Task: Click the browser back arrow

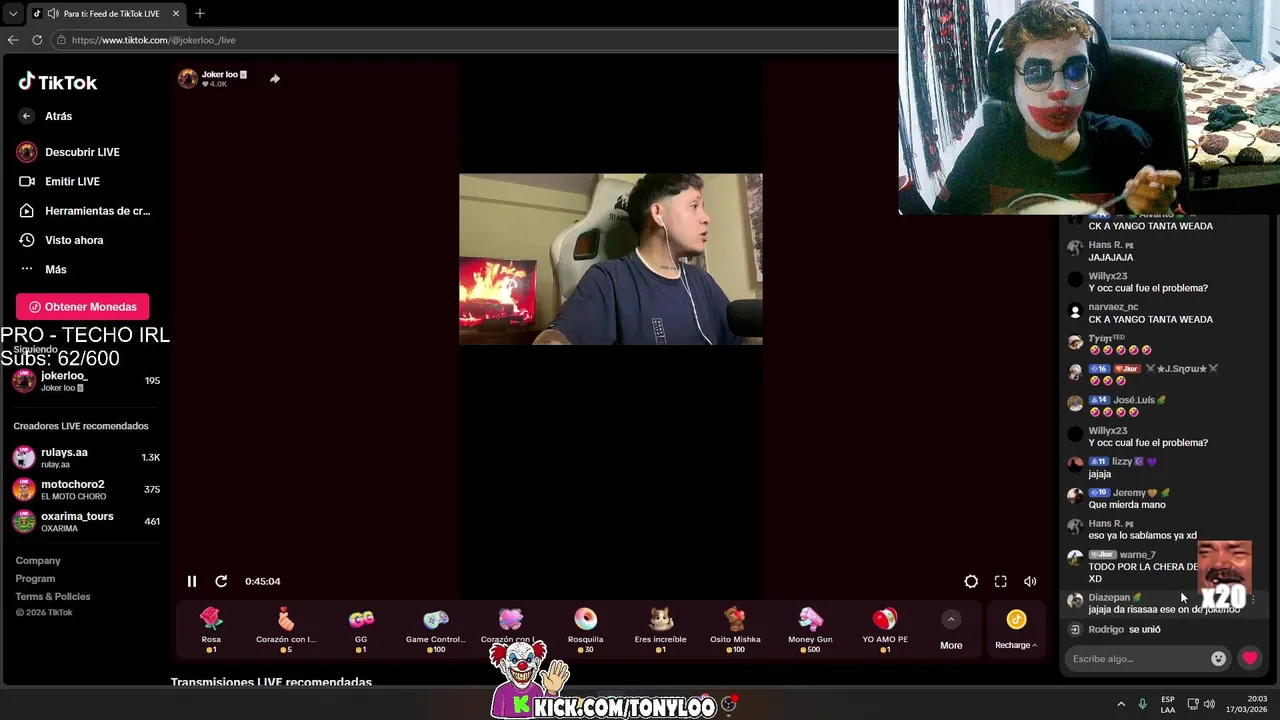Action: (x=13, y=40)
